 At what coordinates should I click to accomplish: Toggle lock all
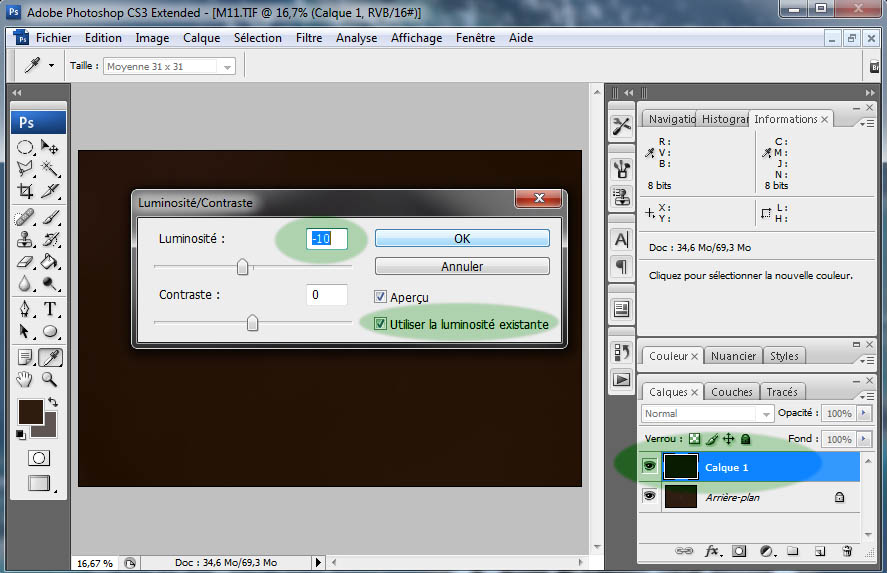[x=746, y=438]
